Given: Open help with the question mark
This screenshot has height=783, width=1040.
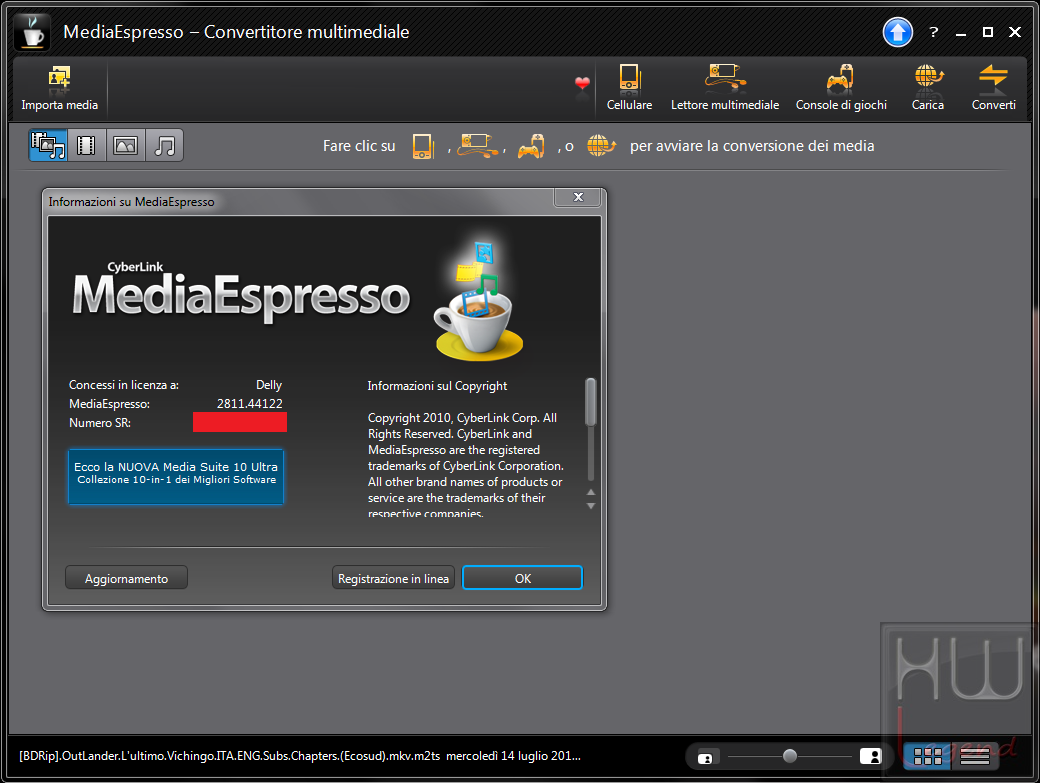Looking at the screenshot, I should coord(933,32).
